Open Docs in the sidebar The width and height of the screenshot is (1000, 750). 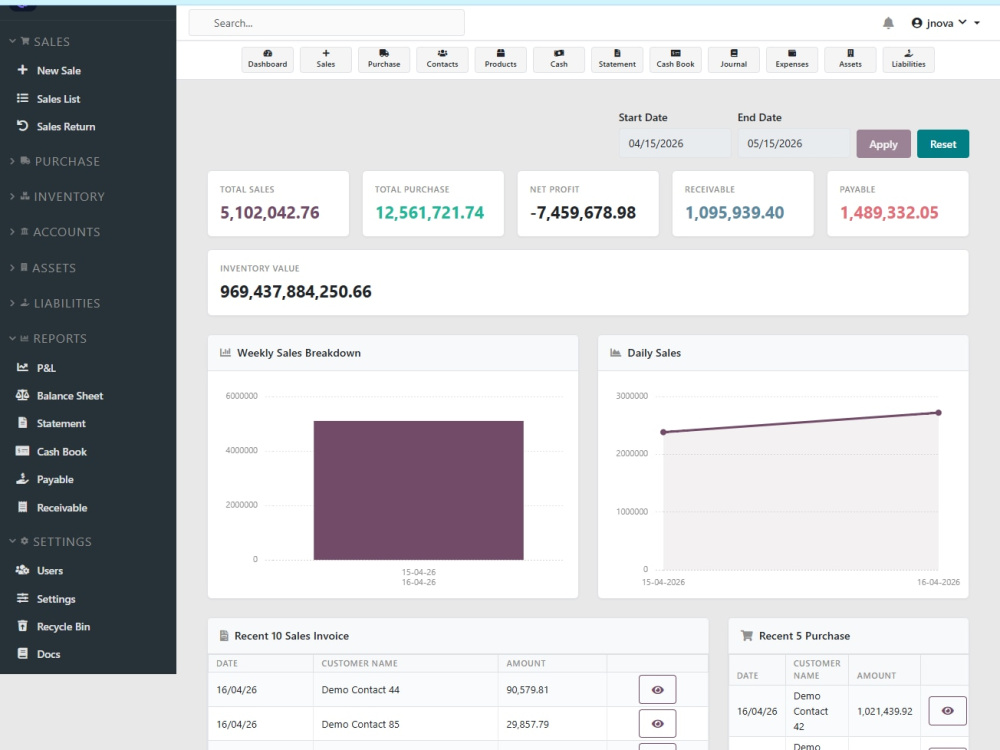coord(38,654)
